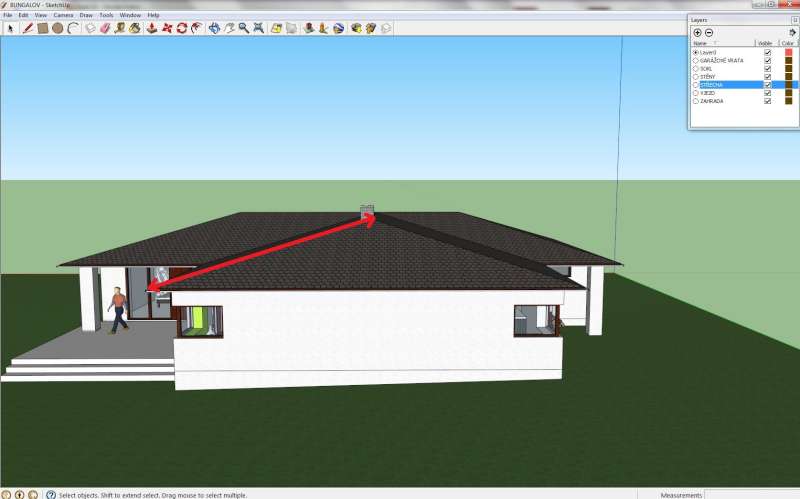The width and height of the screenshot is (800, 499).
Task: Click the Add Layer plus button
Action: [x=697, y=33]
